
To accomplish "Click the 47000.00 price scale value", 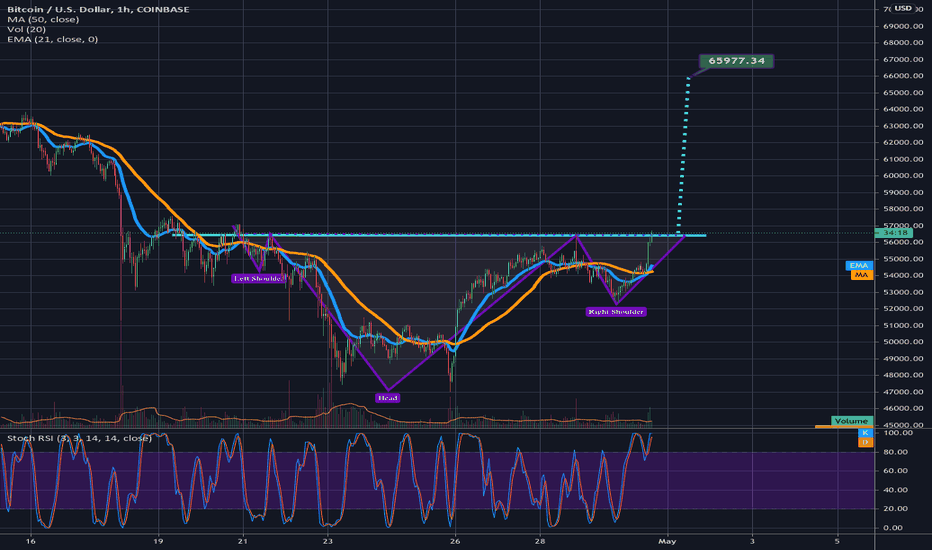I will click(x=903, y=392).
